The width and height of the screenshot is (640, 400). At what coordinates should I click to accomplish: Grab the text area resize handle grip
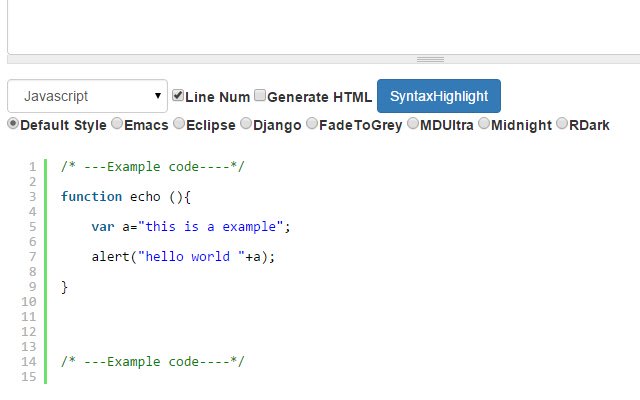(430, 60)
